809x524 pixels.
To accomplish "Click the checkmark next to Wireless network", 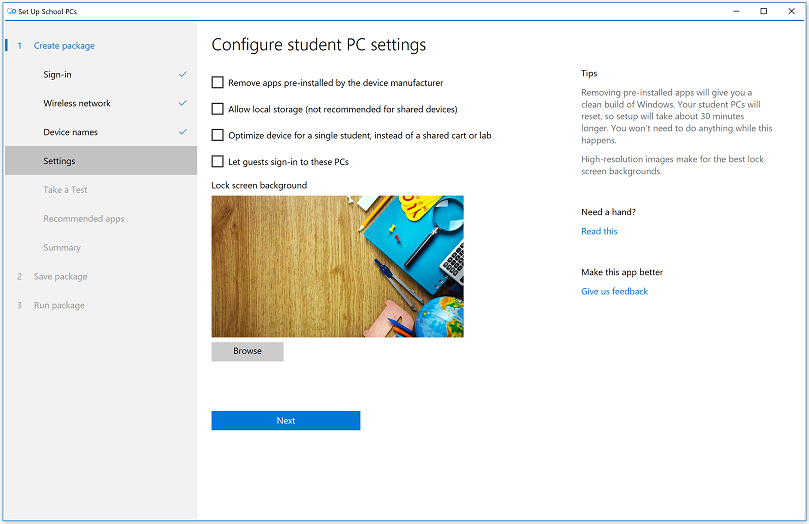I will click(x=182, y=103).
